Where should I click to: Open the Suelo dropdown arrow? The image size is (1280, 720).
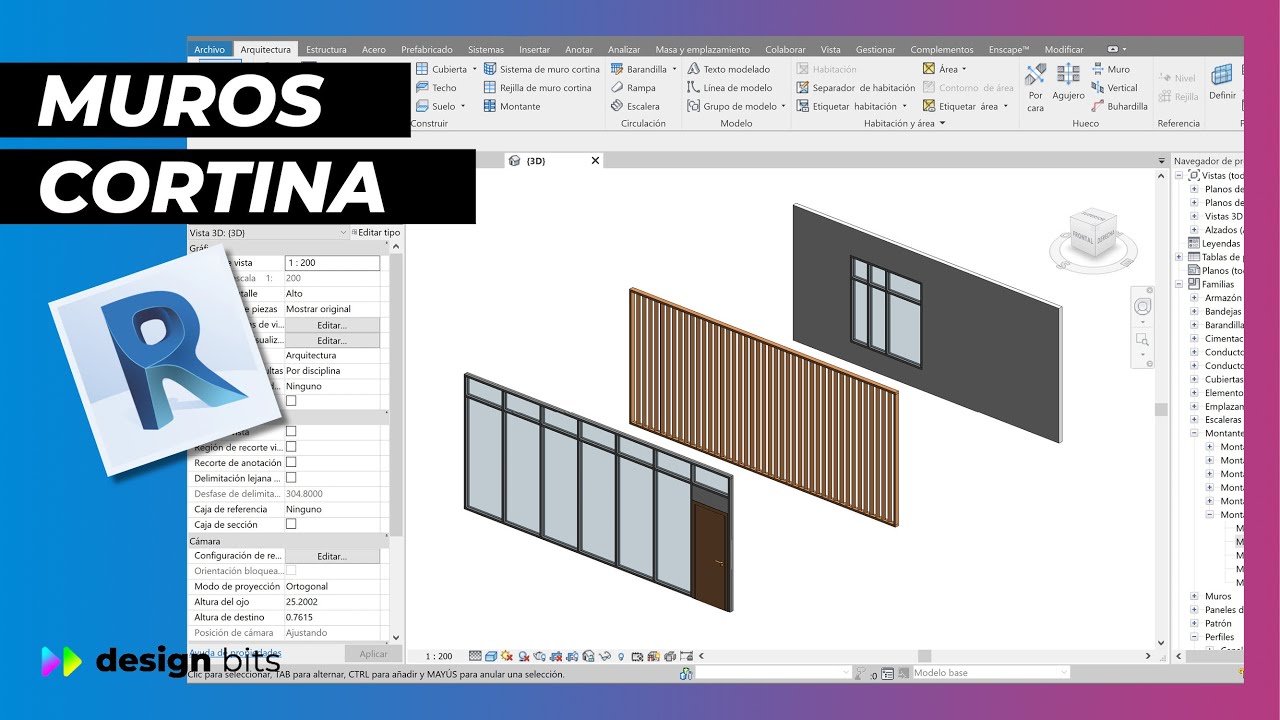coord(463,106)
